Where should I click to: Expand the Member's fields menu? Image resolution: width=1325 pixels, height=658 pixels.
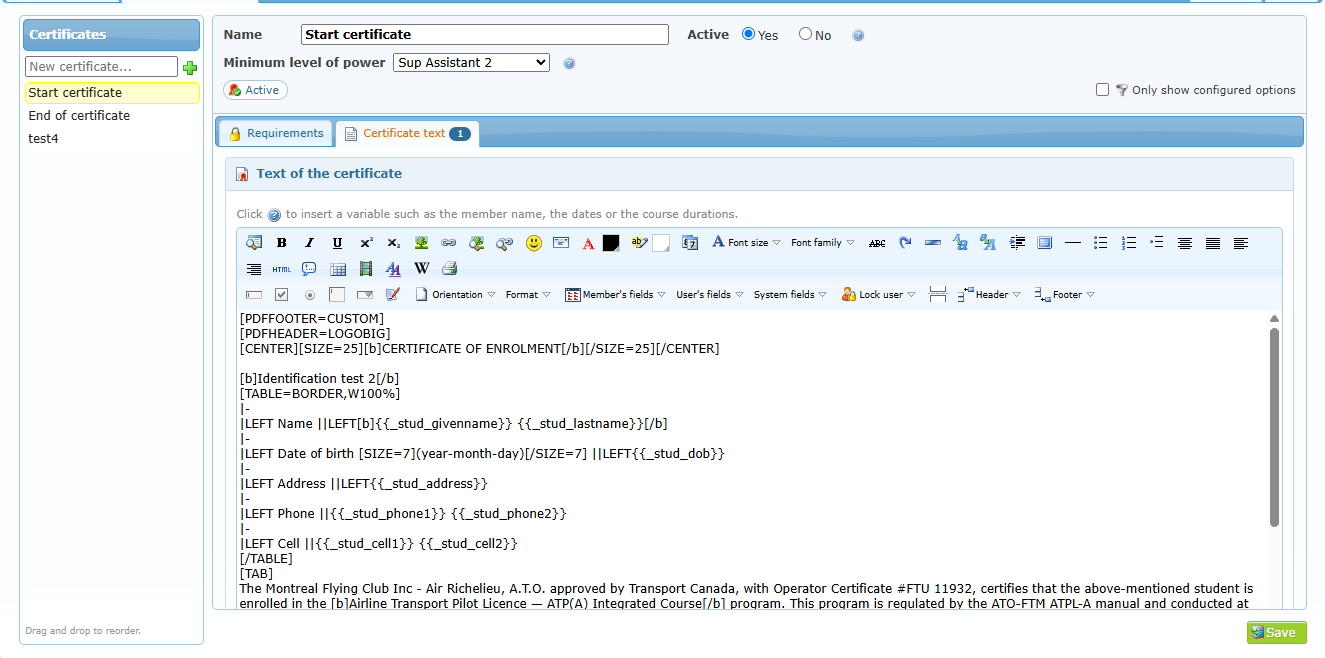tap(614, 295)
